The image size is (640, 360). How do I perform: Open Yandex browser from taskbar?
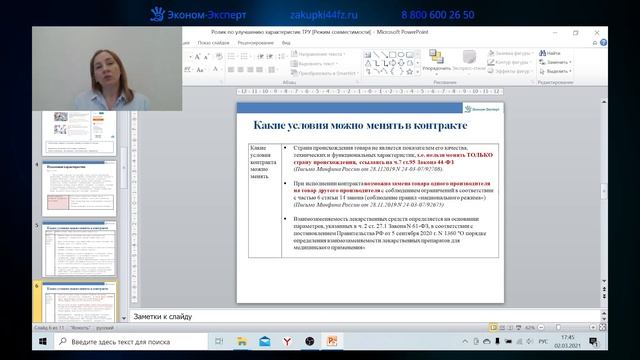click(287, 341)
